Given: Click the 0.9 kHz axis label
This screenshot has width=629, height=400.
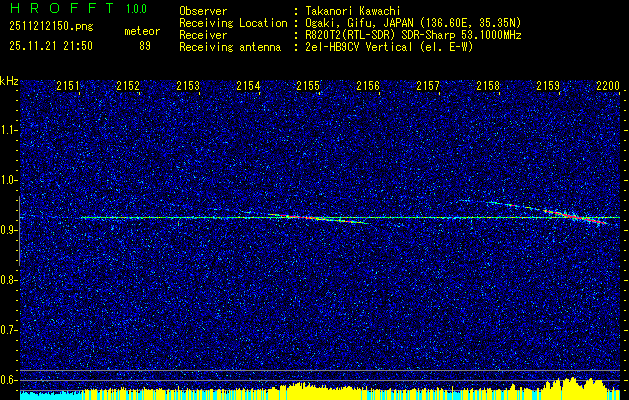Looking at the screenshot, I should 8,230.
